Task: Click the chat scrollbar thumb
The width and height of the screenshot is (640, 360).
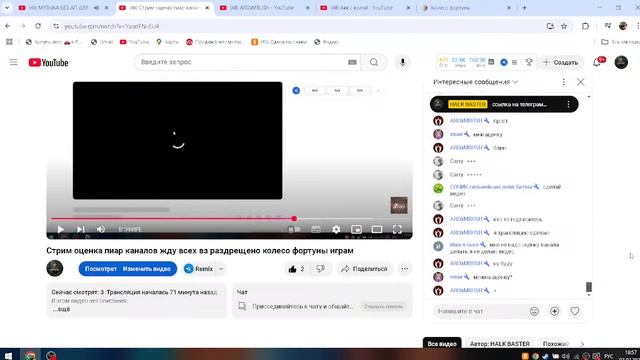Action: pyautogui.click(x=589, y=287)
